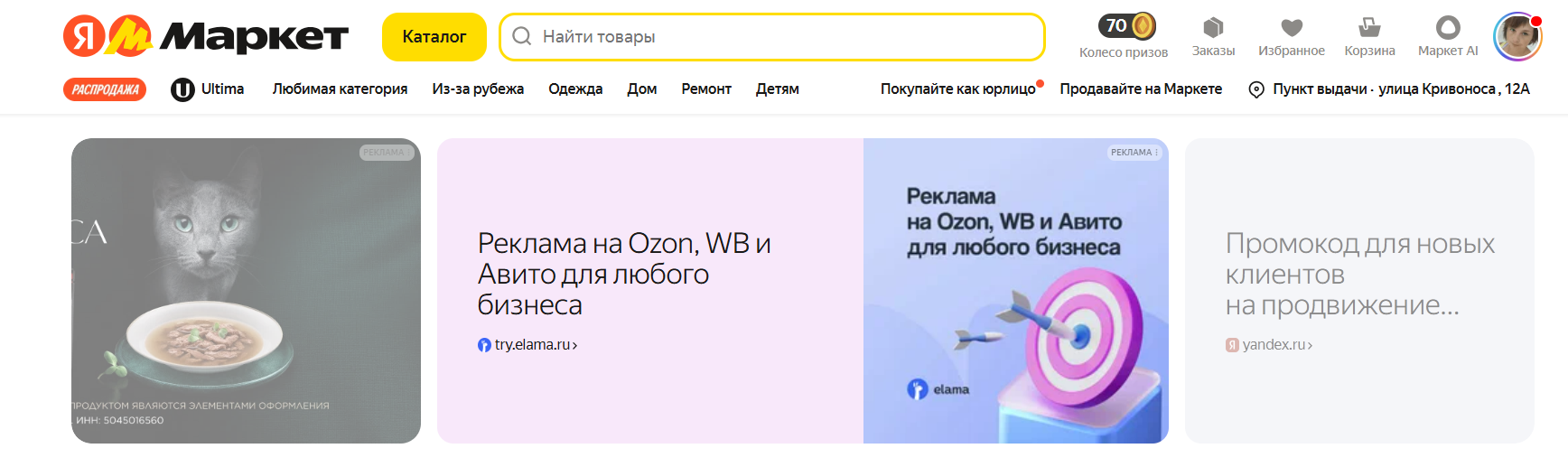This screenshot has height=467, width=1568.
Task: Open Избранное heart icon
Action: (1292, 27)
